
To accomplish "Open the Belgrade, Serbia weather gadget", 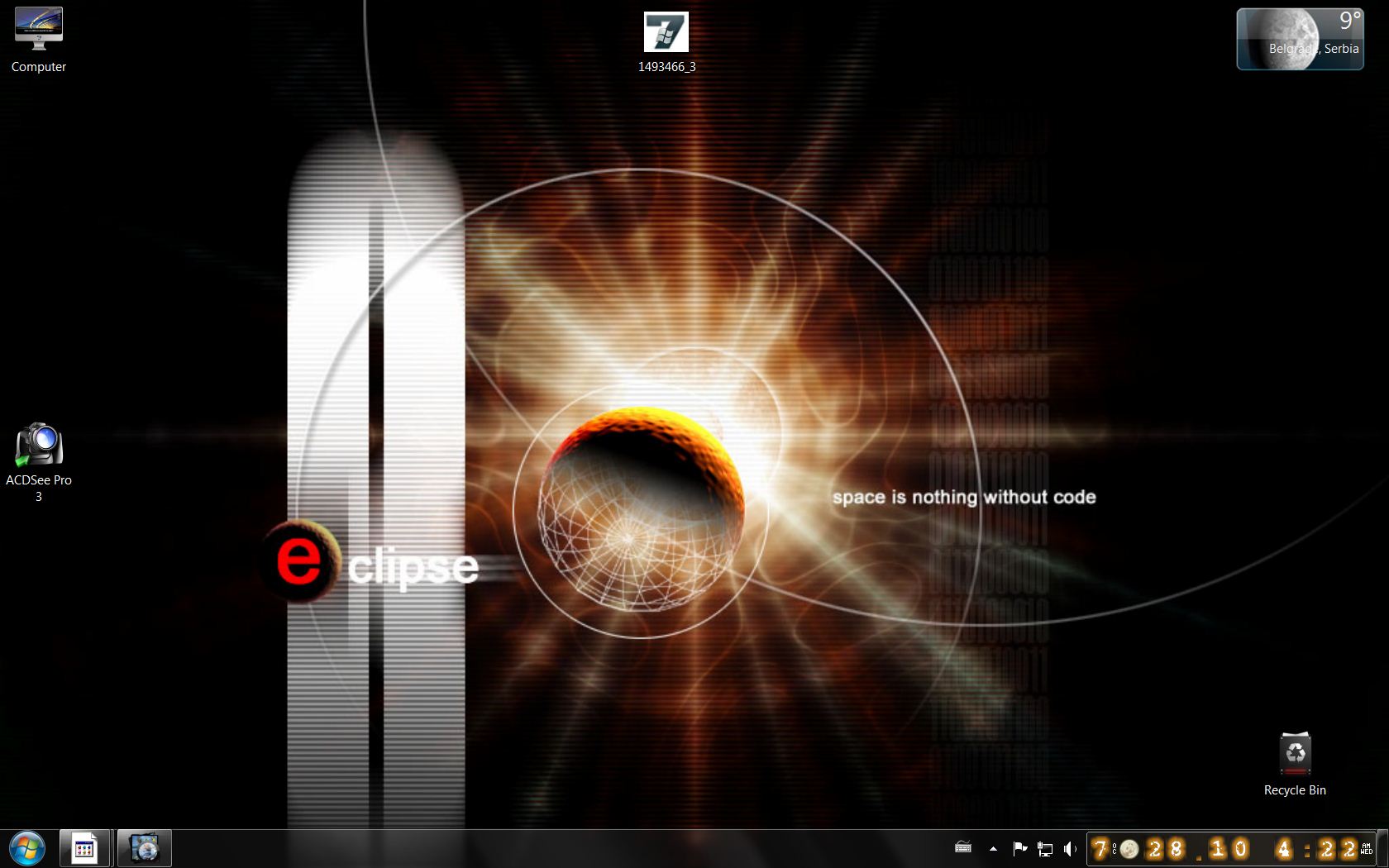I will tap(1300, 39).
